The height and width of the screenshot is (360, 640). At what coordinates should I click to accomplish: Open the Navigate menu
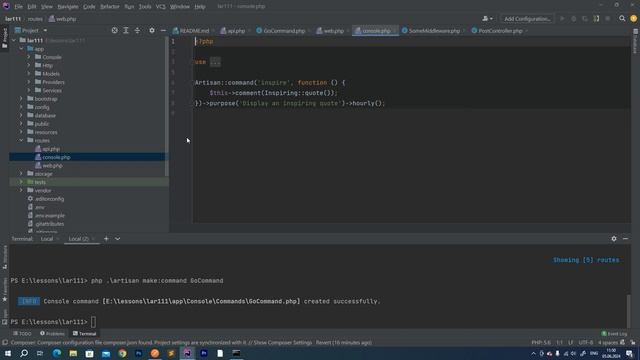[68, 7]
